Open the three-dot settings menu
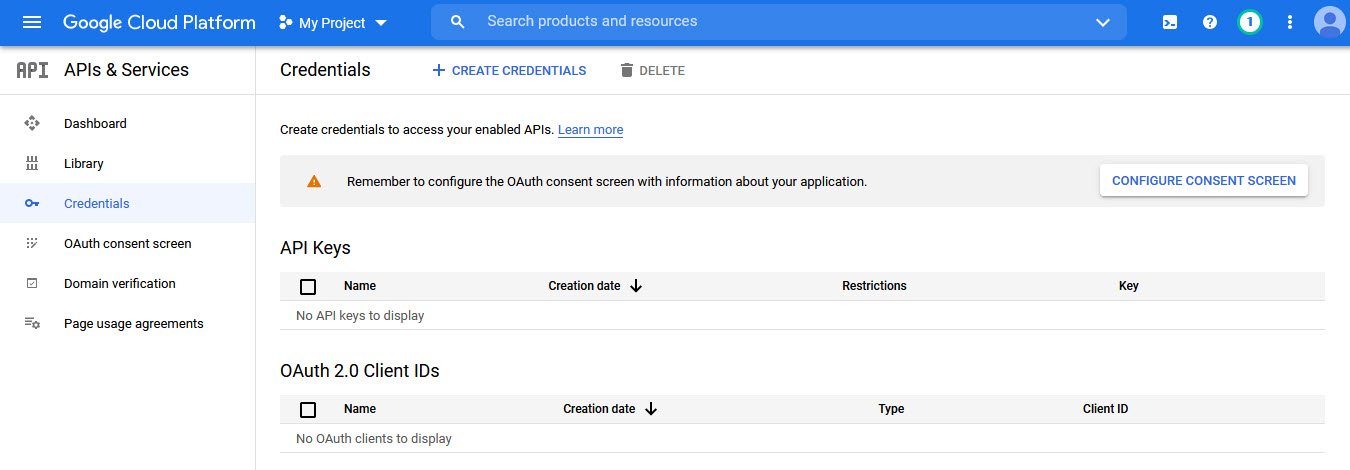 (x=1289, y=22)
